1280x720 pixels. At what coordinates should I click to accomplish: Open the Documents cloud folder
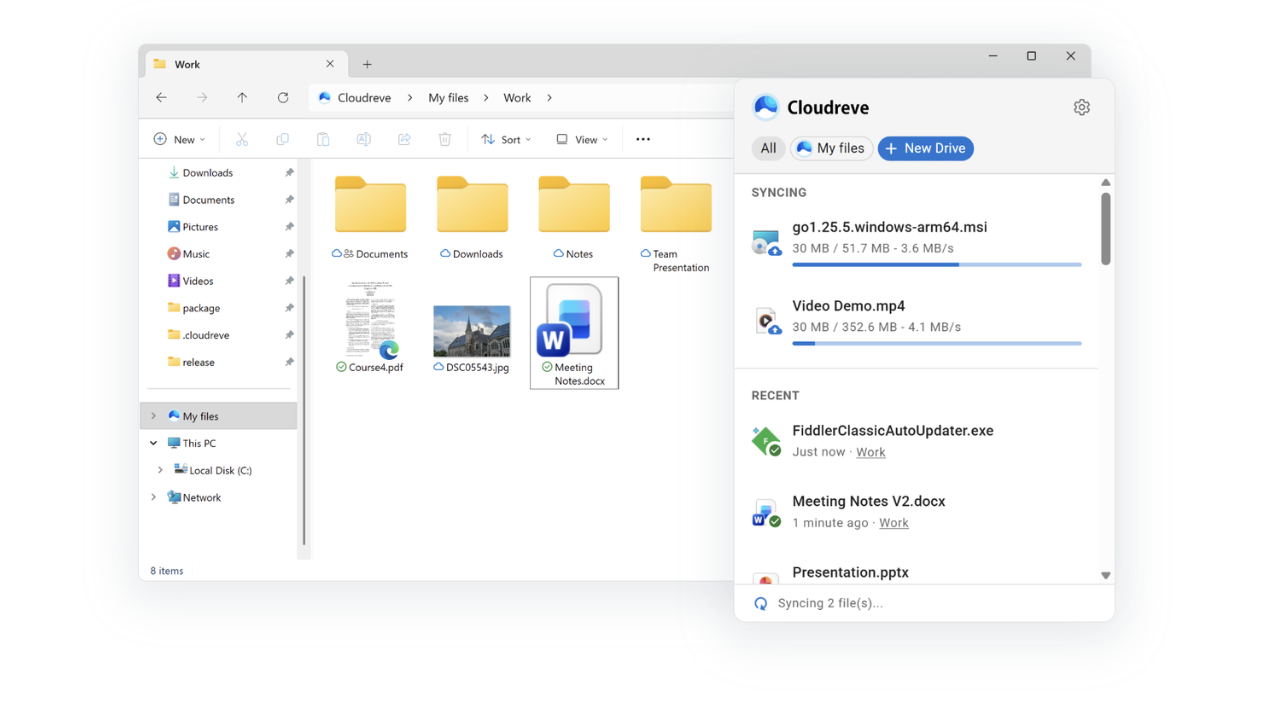click(370, 217)
